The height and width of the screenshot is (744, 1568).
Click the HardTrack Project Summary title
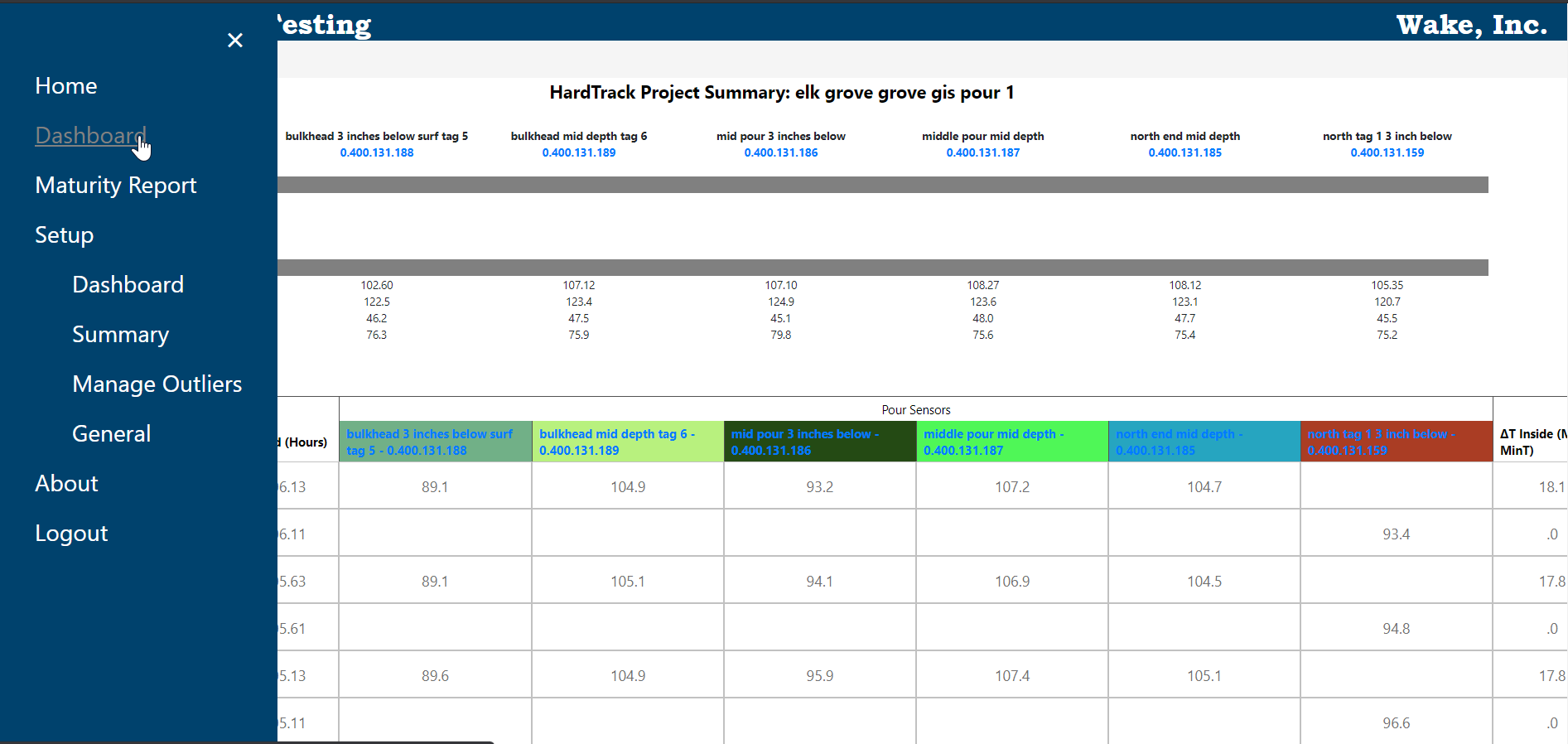click(x=782, y=93)
